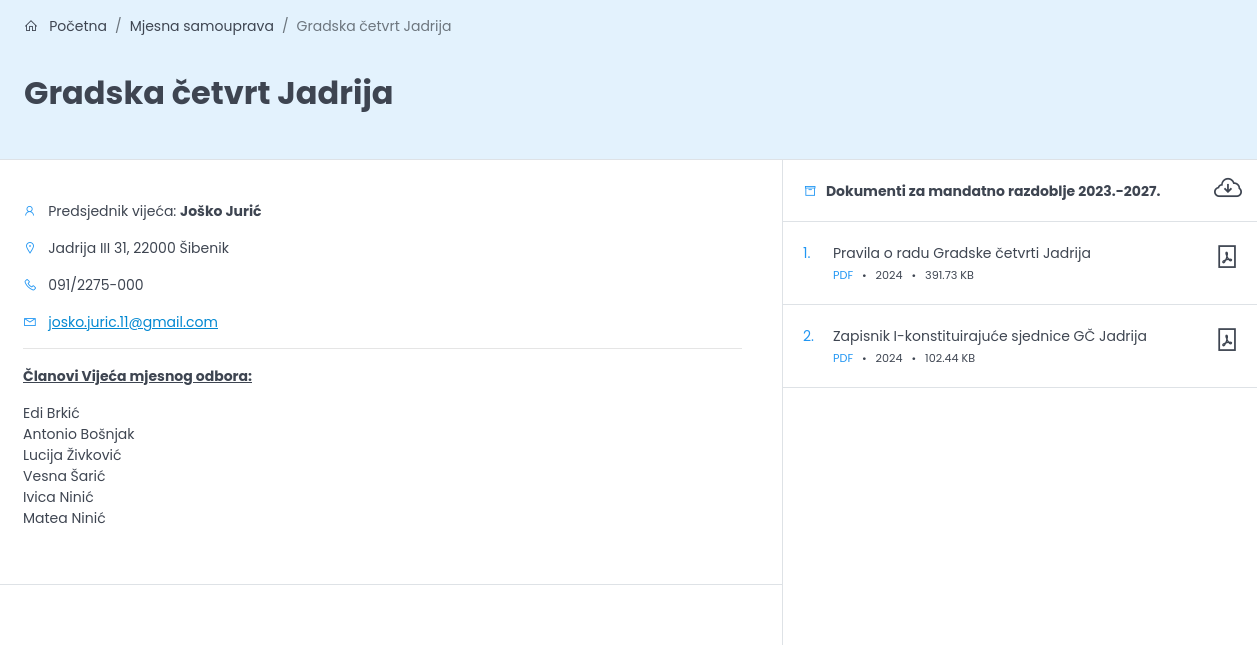Go to Početna breadcrumb link

(x=78, y=26)
